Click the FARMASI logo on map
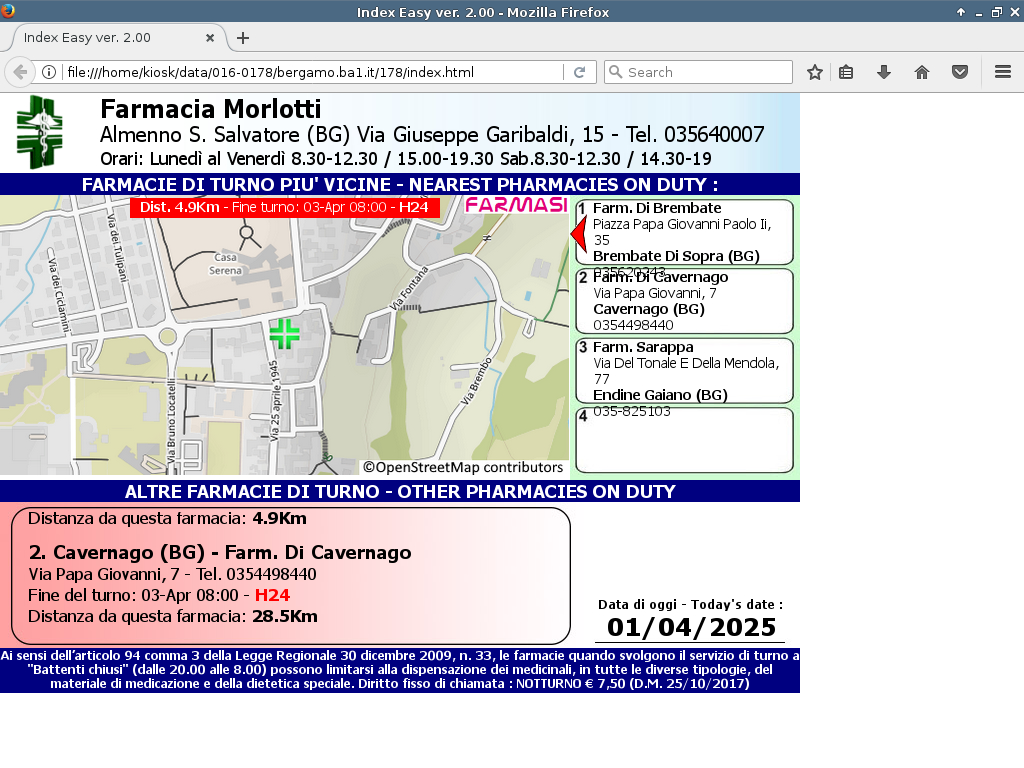This screenshot has height=768, width=1024. pyautogui.click(x=516, y=205)
